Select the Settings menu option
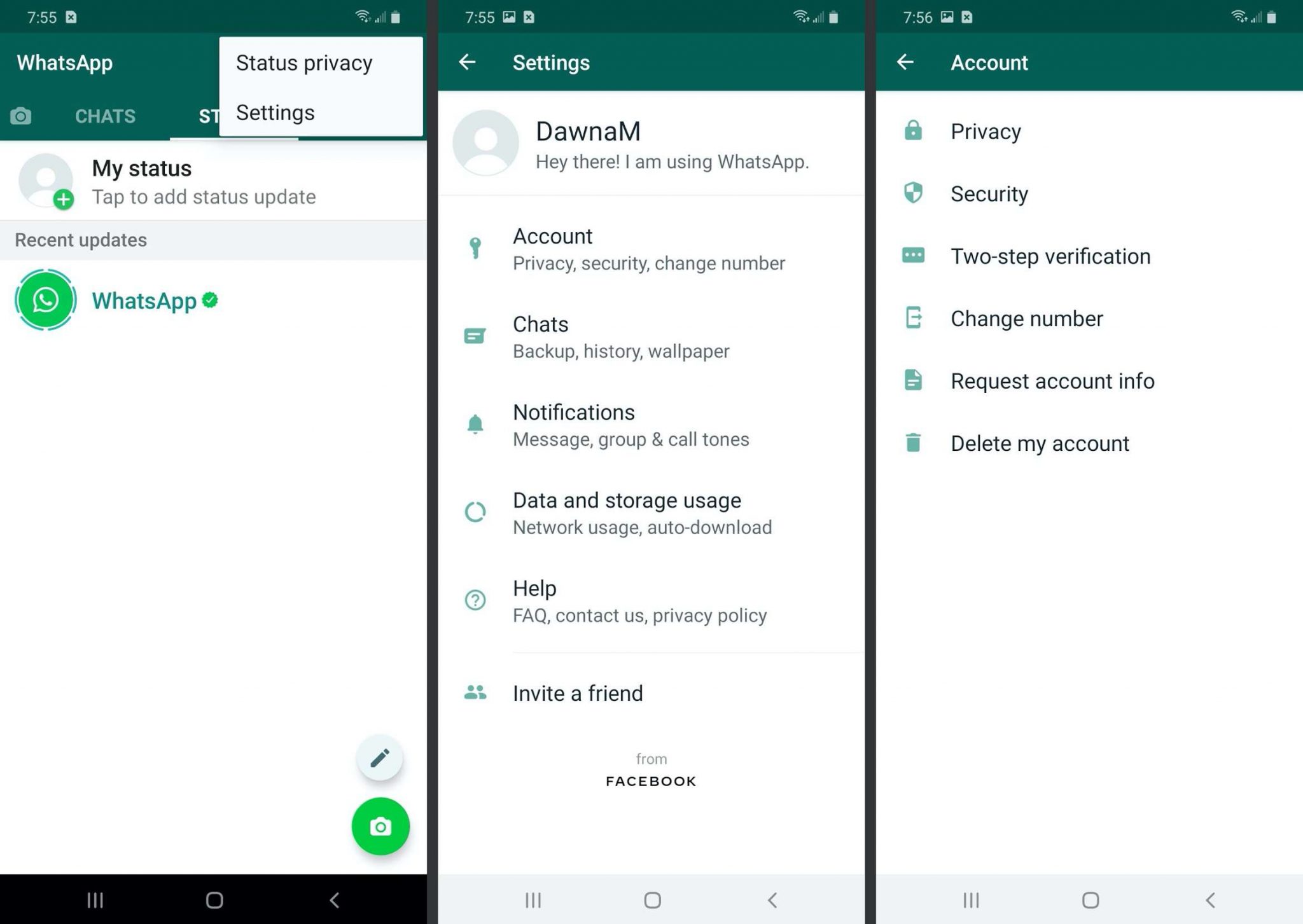The height and width of the screenshot is (924, 1303). click(x=276, y=112)
